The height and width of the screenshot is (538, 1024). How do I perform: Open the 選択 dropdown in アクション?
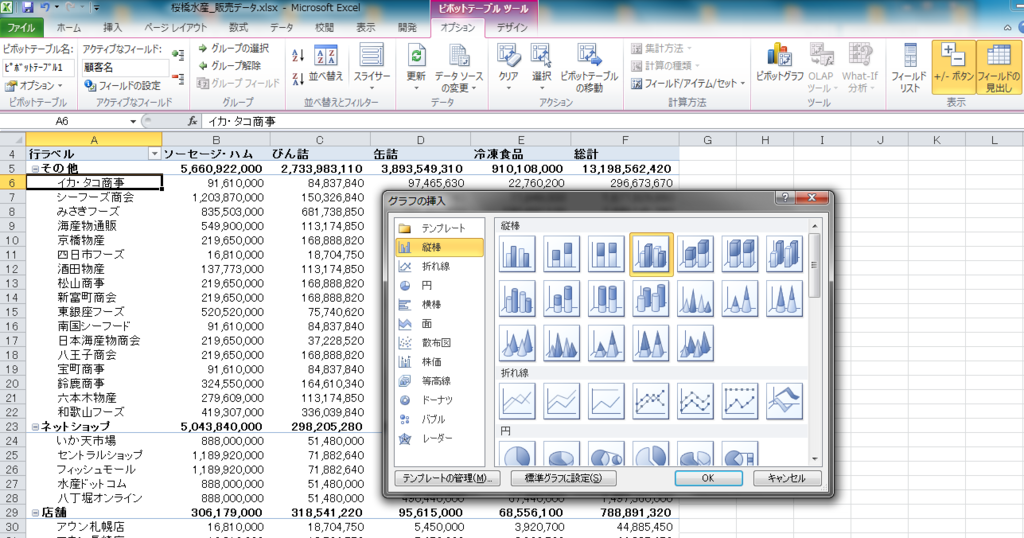pos(541,67)
